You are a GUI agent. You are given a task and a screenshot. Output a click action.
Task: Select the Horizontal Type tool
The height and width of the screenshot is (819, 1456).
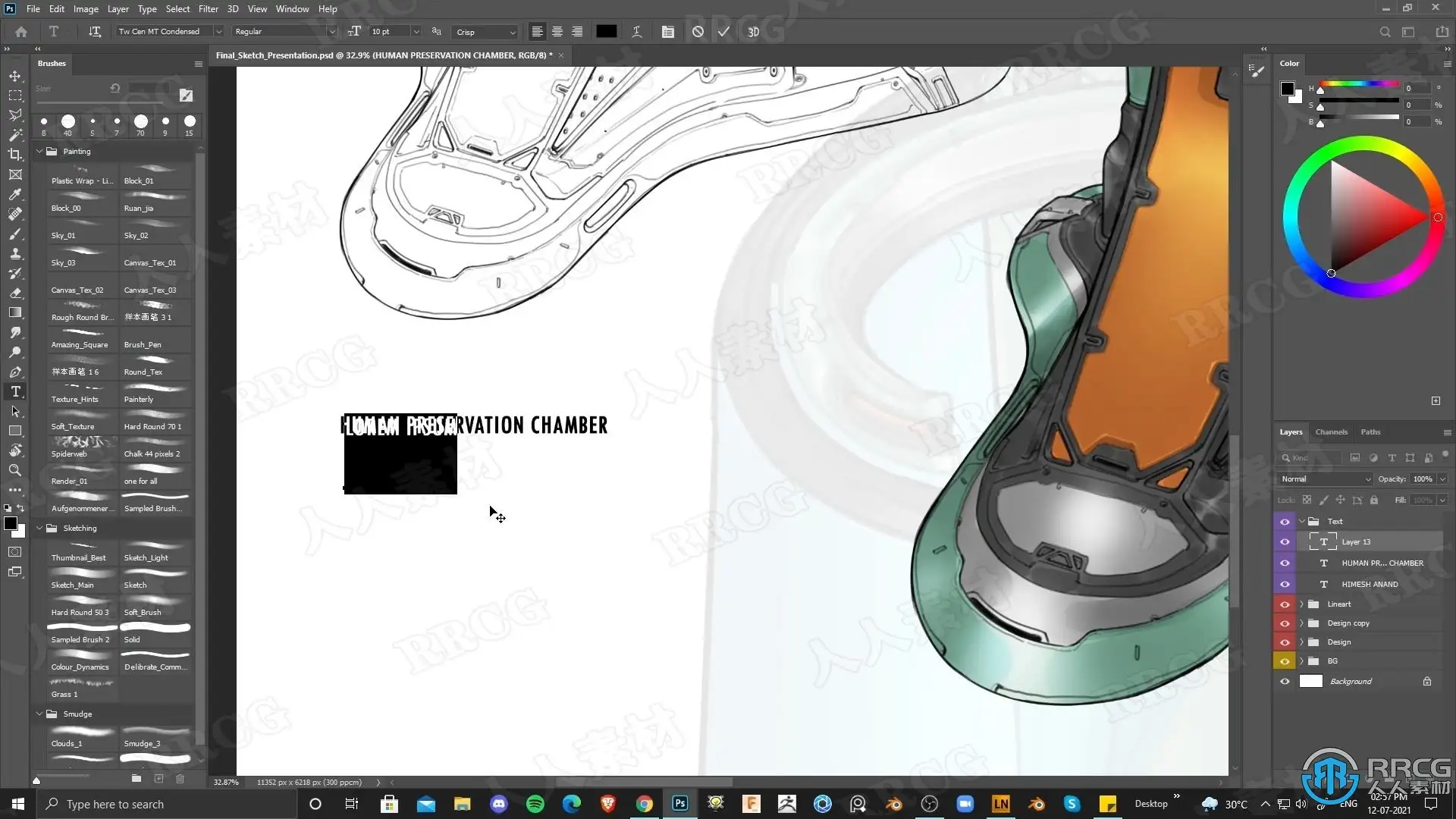[x=15, y=391]
